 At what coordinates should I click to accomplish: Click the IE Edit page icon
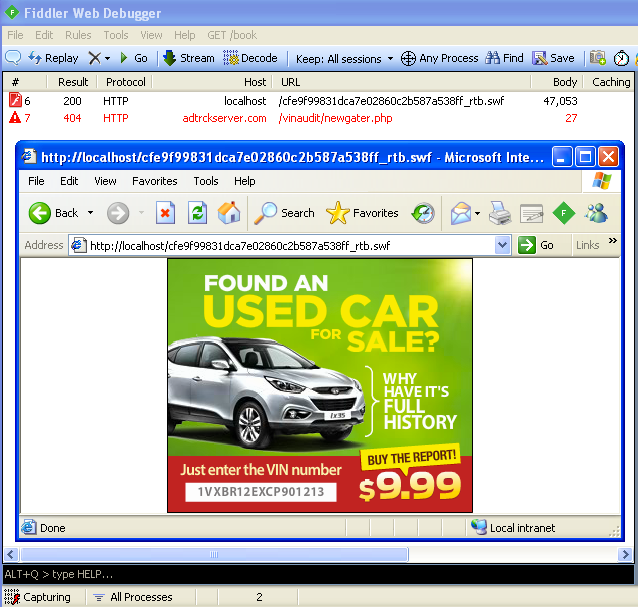tap(531, 213)
